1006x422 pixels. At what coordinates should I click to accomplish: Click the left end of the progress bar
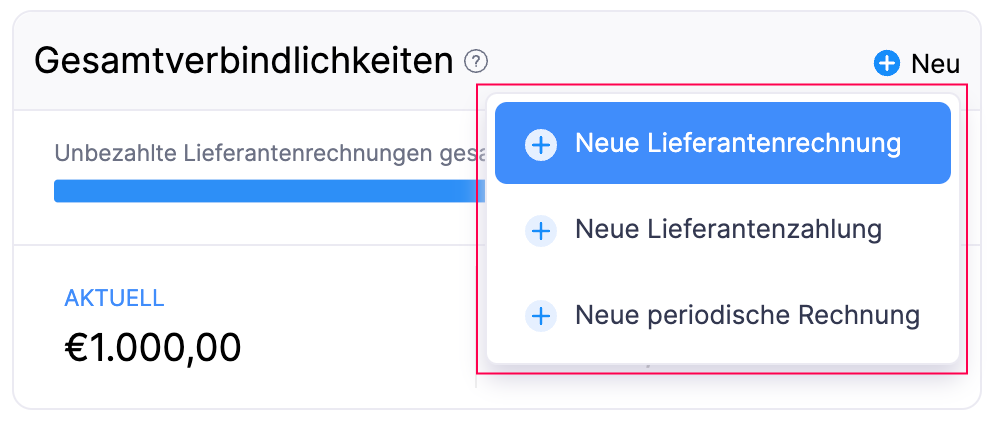(62, 191)
